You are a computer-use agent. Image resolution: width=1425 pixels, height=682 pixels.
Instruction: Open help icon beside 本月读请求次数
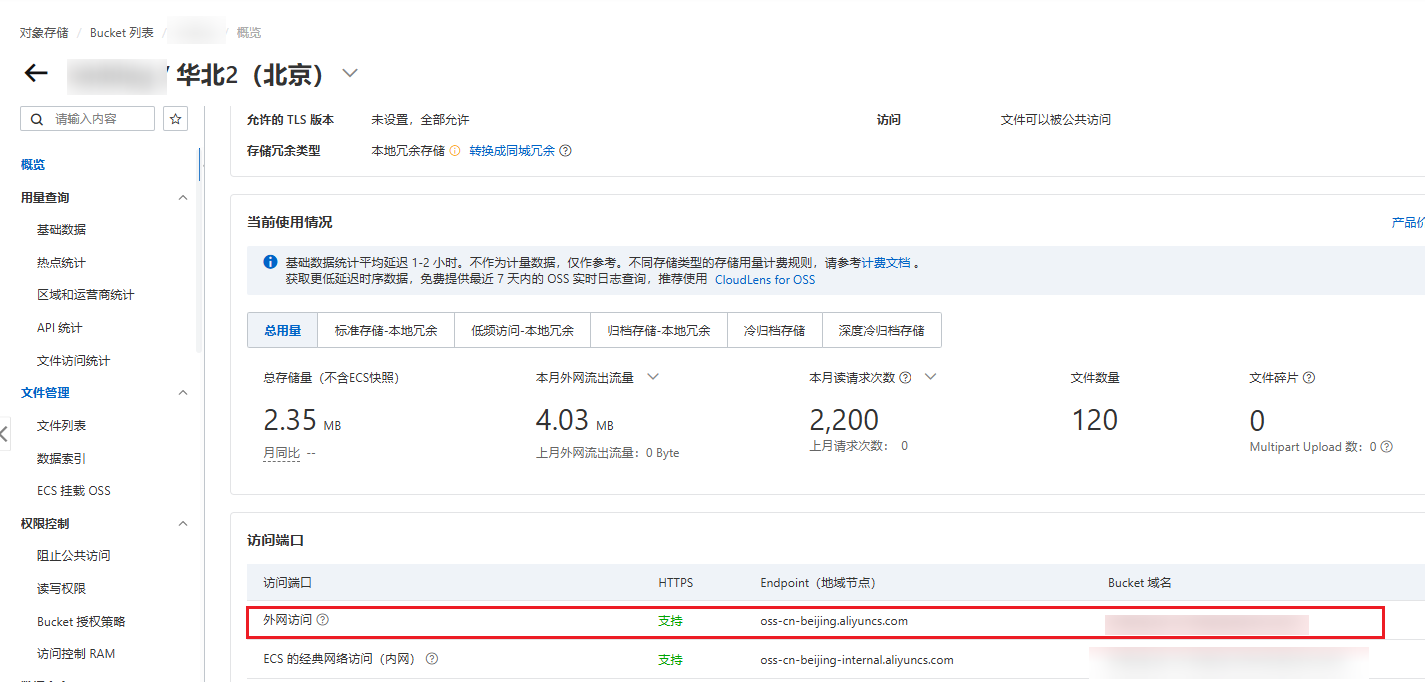point(905,378)
